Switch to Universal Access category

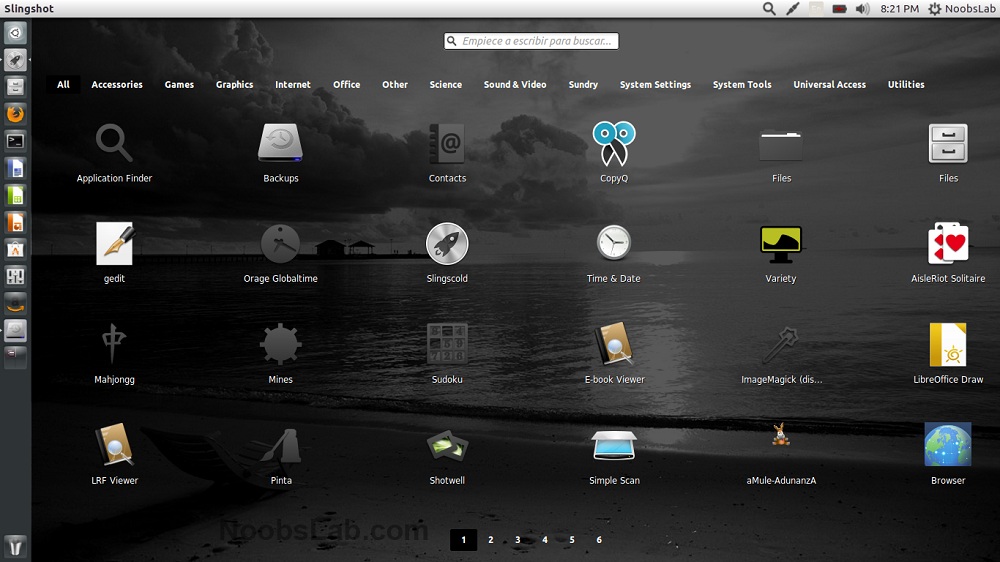[x=829, y=84]
